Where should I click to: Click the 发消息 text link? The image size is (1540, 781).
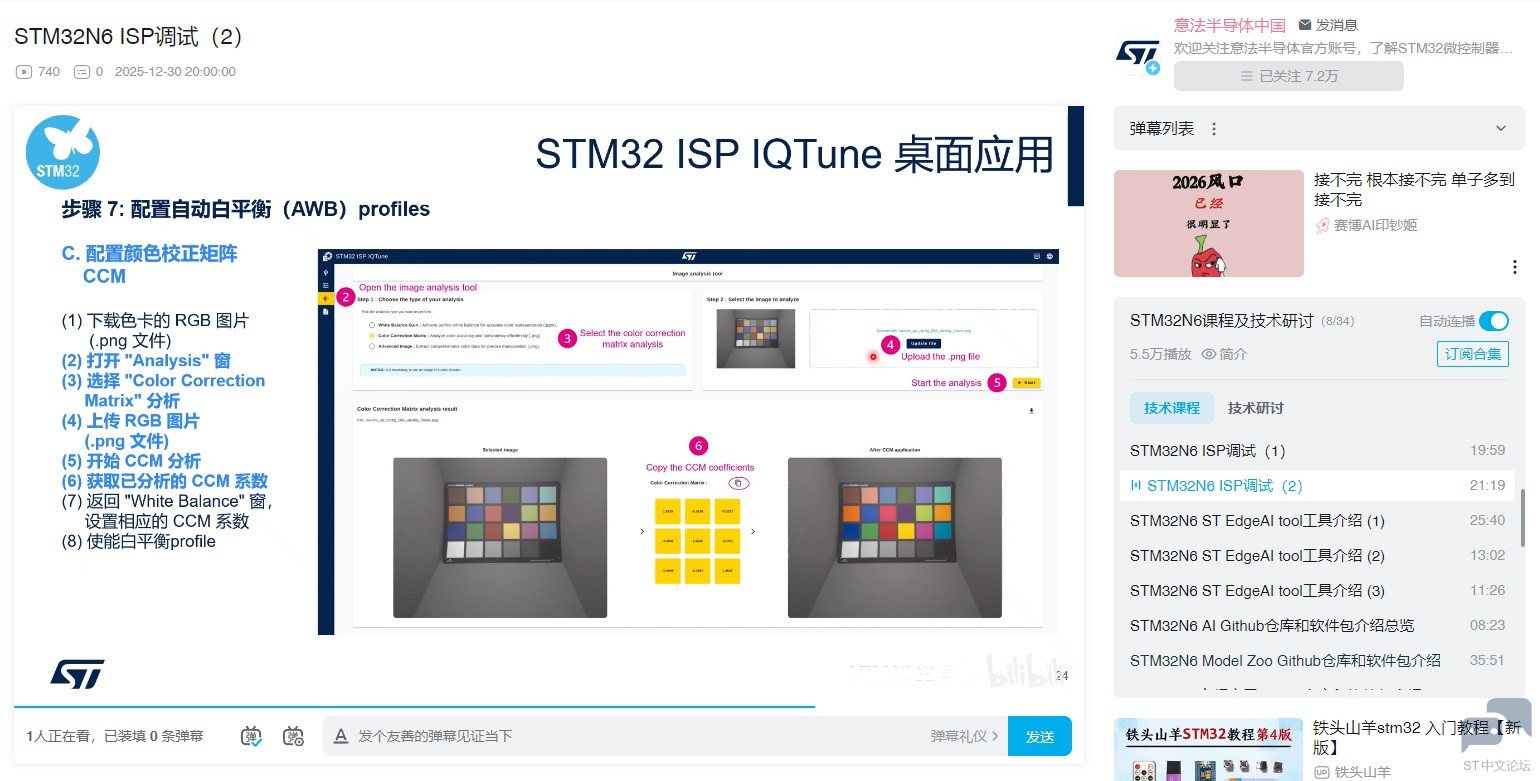coord(1337,25)
